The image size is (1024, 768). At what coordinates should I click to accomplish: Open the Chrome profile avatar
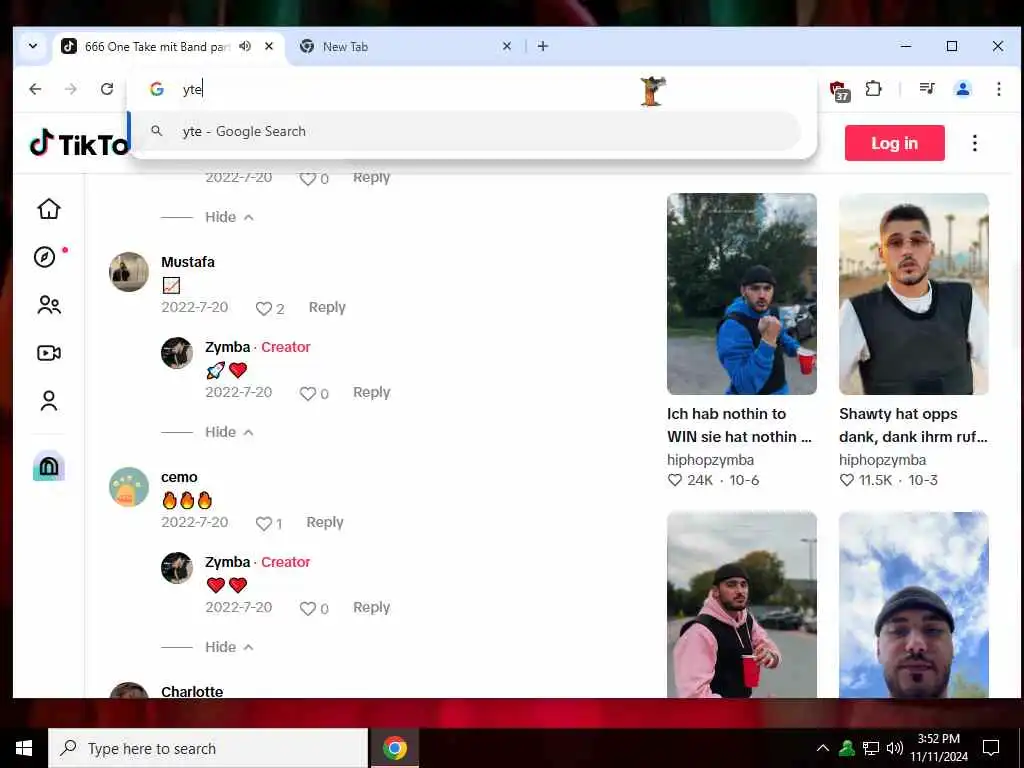tap(963, 89)
